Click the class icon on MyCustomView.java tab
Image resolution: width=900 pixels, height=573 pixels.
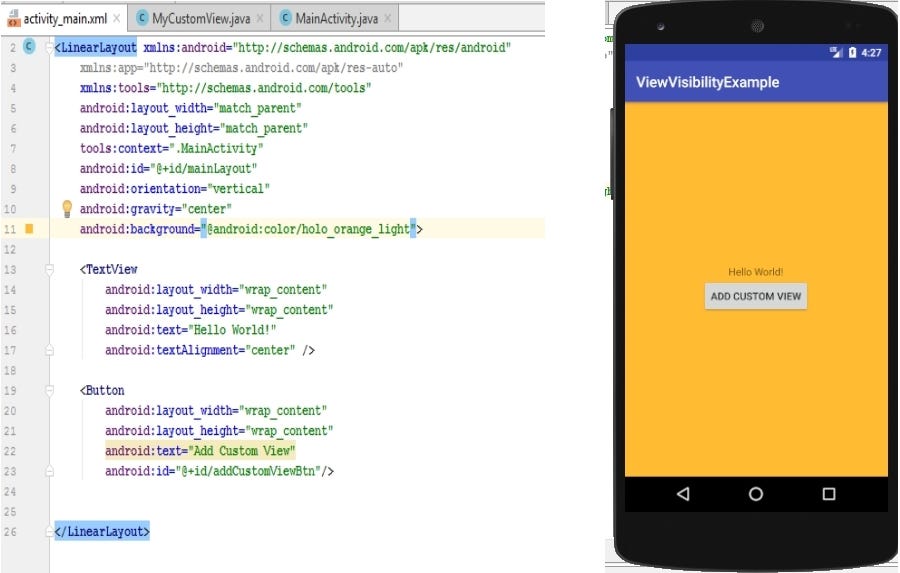point(142,18)
